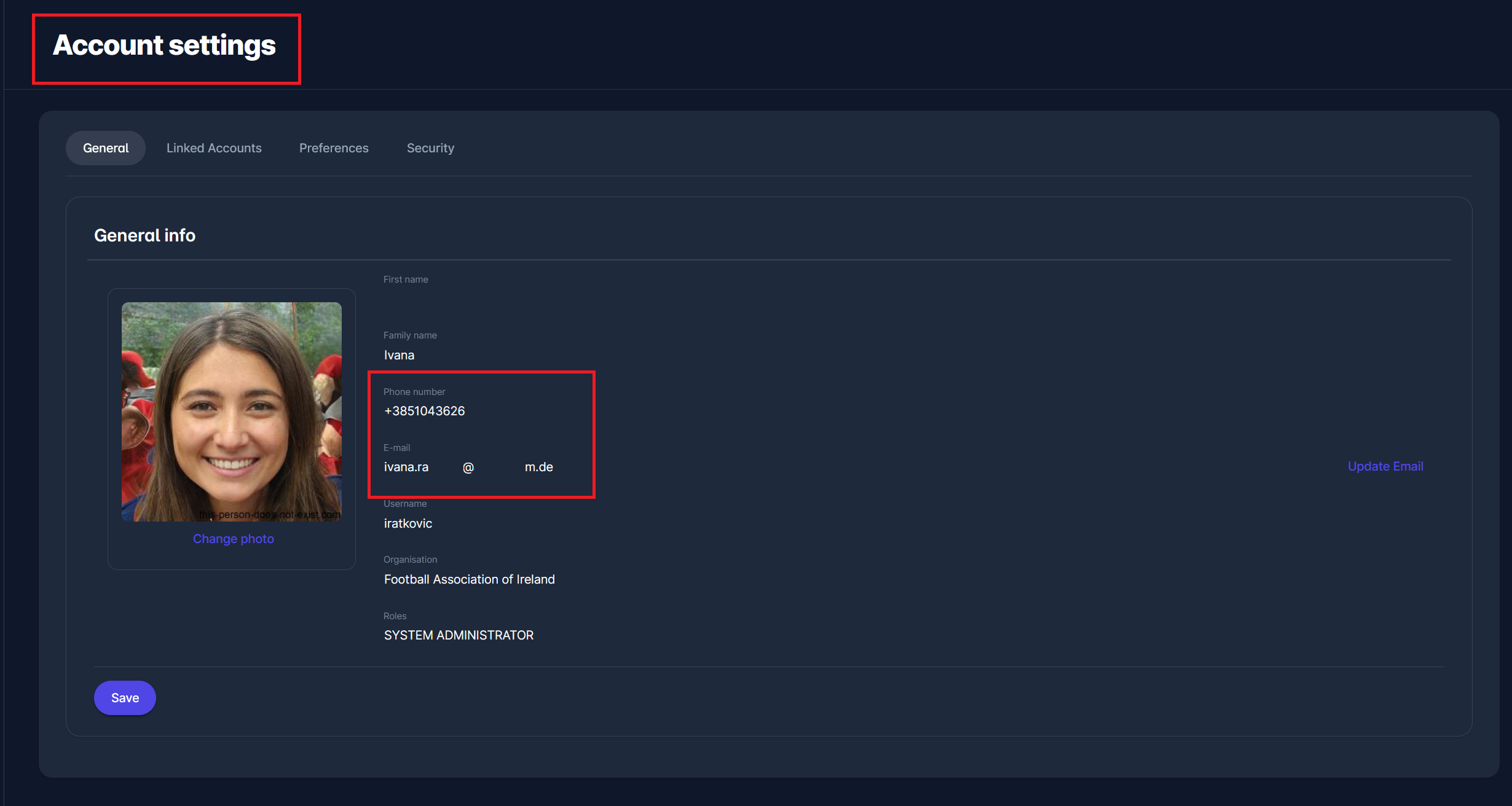
Task: Open the Linked Accounts tab
Action: (x=214, y=148)
